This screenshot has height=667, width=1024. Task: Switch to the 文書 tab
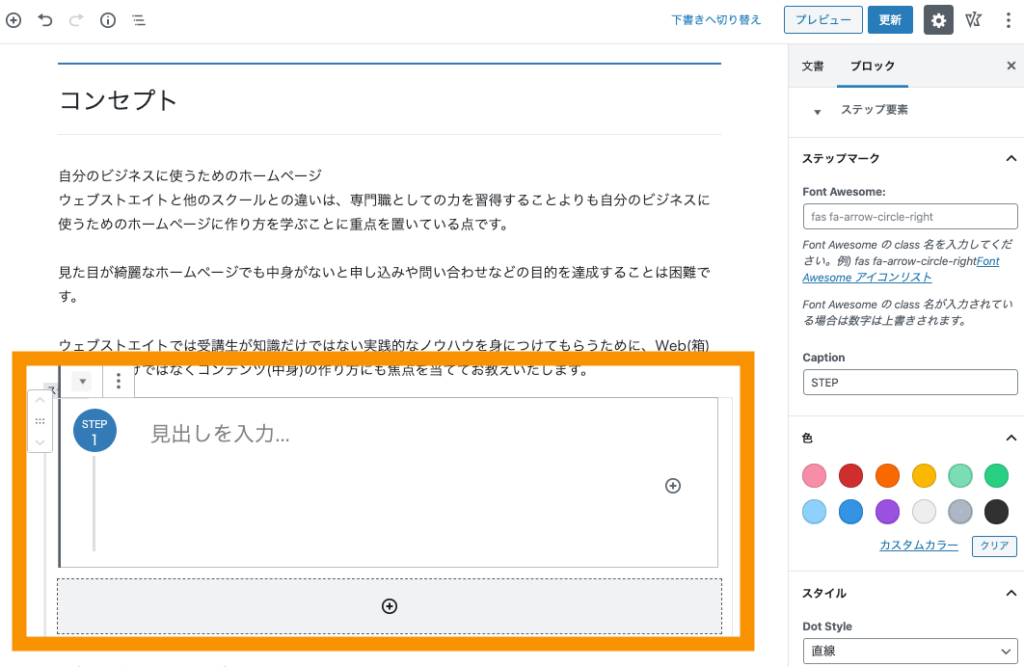pyautogui.click(x=812, y=66)
